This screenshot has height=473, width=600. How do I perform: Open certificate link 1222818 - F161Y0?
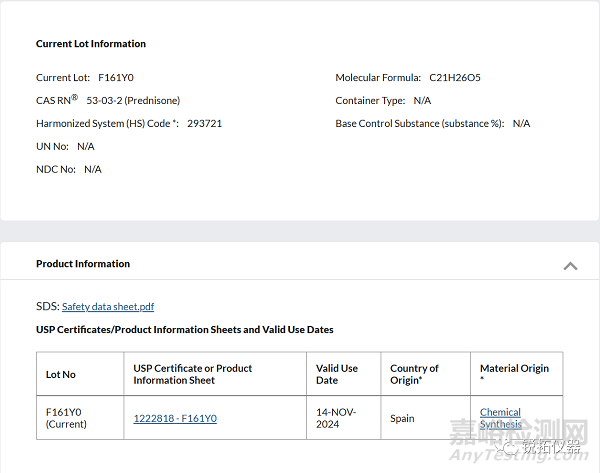click(x=175, y=418)
